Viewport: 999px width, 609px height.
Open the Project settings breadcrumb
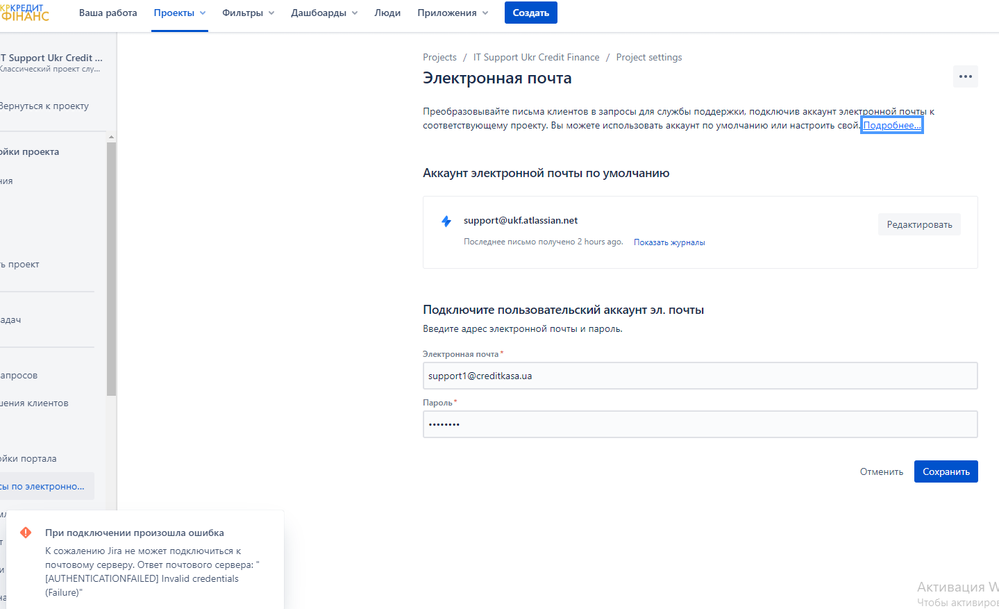pyautogui.click(x=649, y=57)
